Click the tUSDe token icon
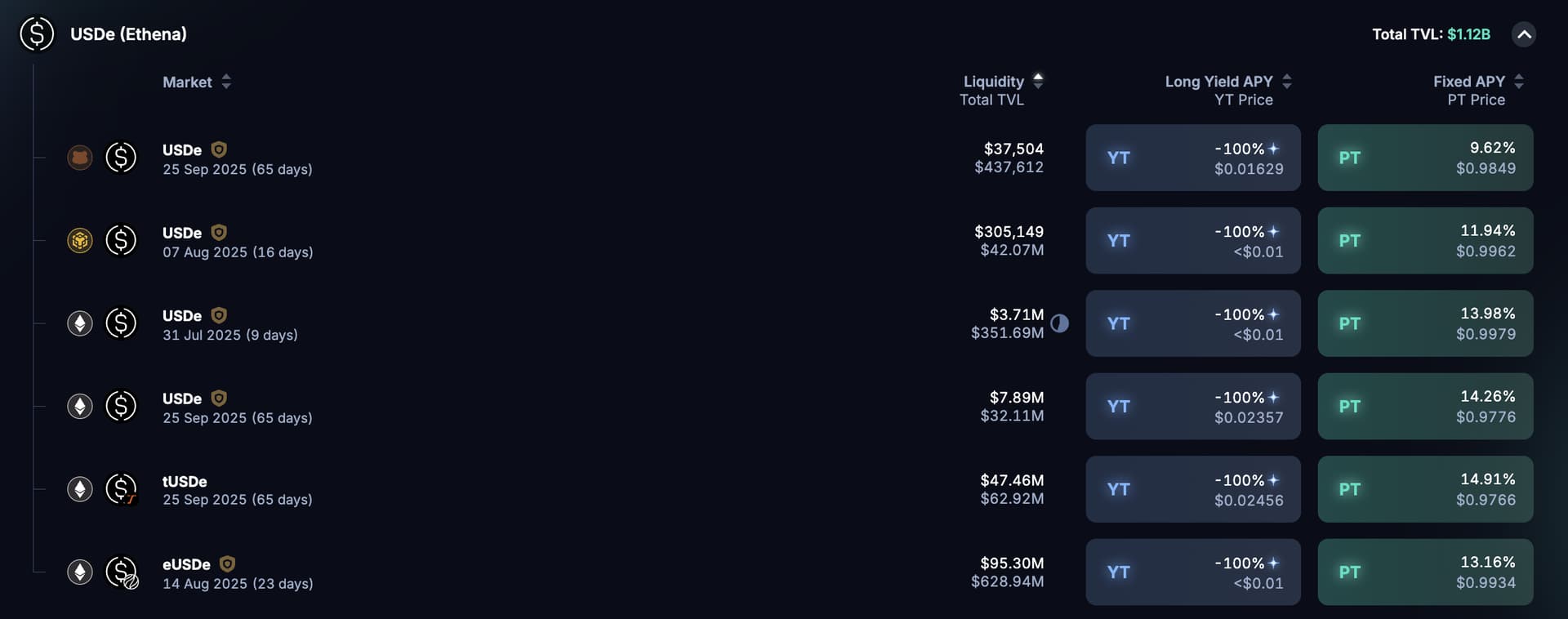Image resolution: width=1568 pixels, height=619 pixels. point(122,489)
